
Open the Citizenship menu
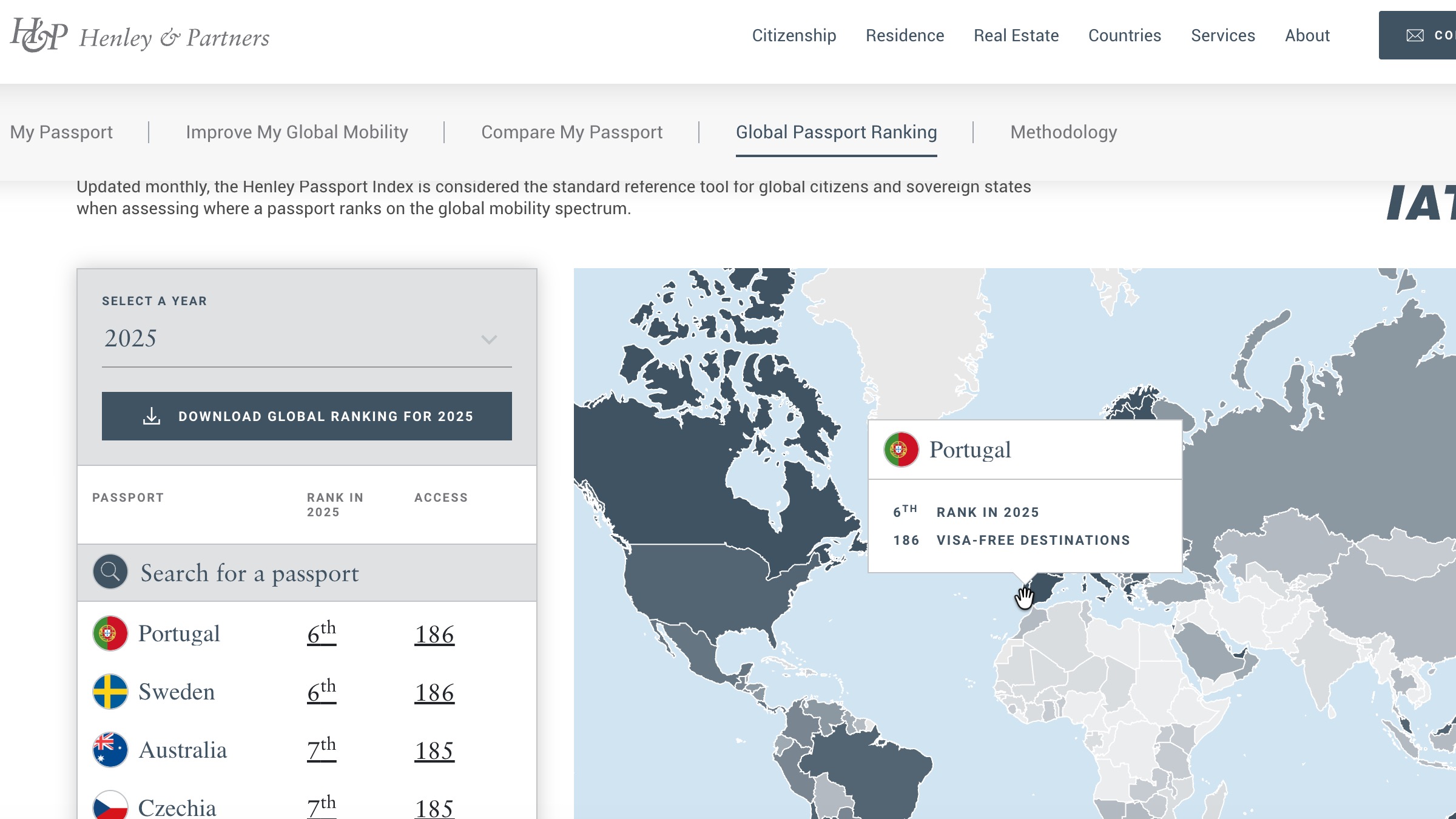pos(794,35)
